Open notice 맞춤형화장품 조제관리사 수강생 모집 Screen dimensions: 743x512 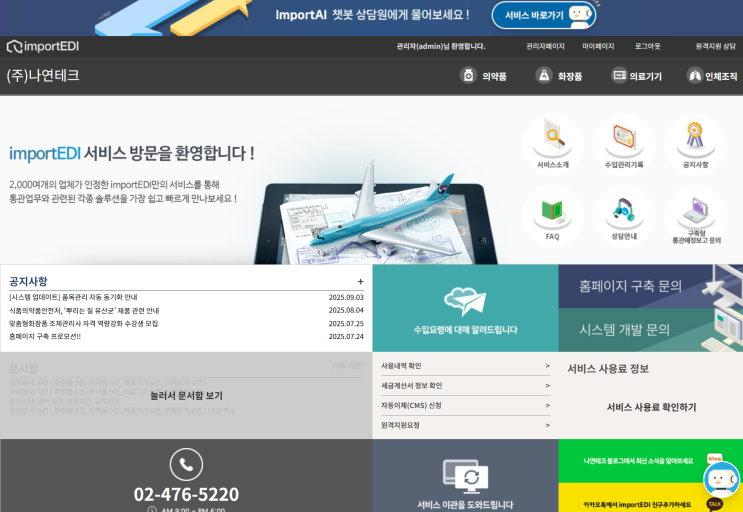click(x=83, y=323)
